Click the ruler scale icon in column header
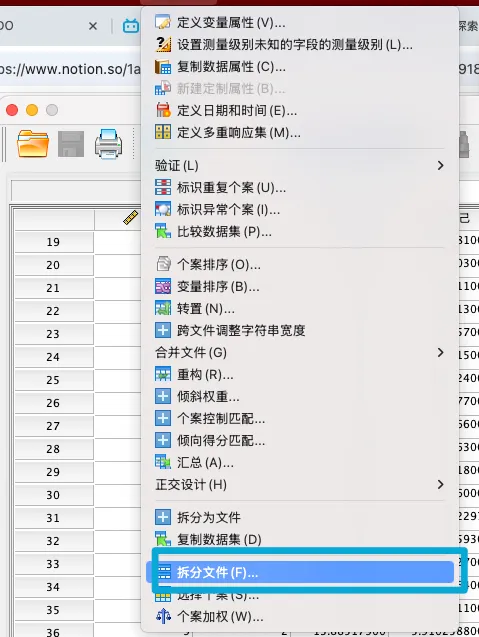 pos(131,218)
